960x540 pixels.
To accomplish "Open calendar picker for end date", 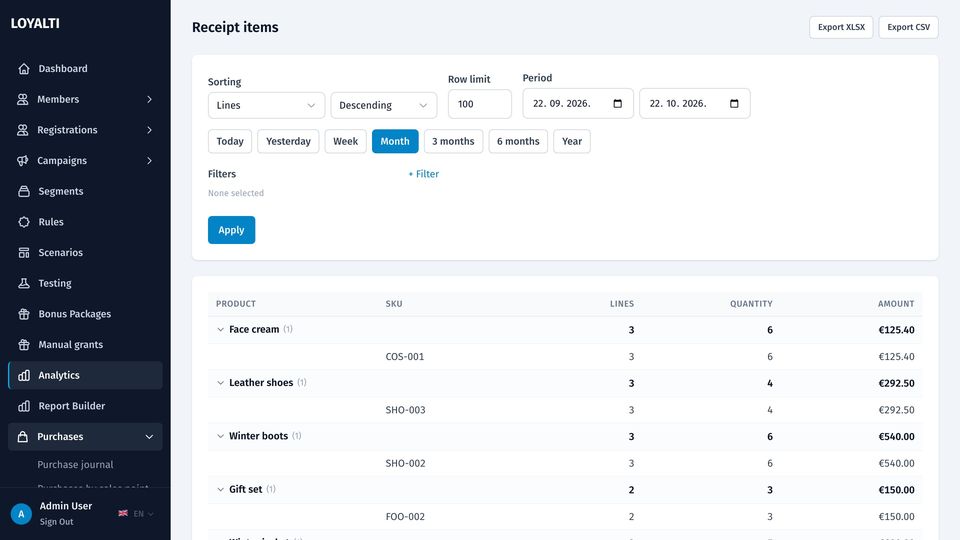I will (734, 103).
